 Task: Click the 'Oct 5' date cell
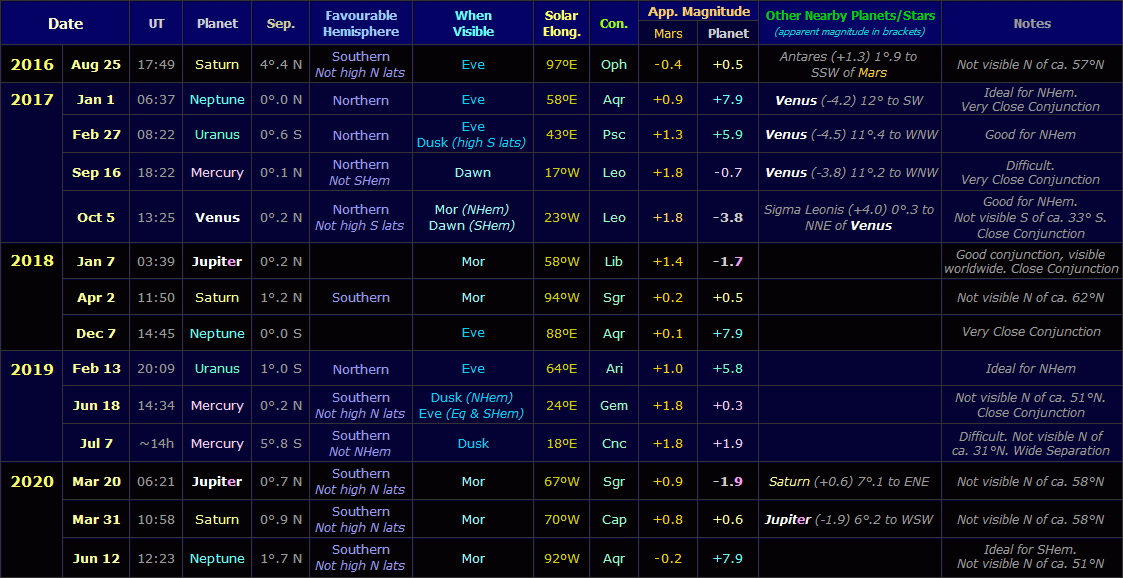96,217
